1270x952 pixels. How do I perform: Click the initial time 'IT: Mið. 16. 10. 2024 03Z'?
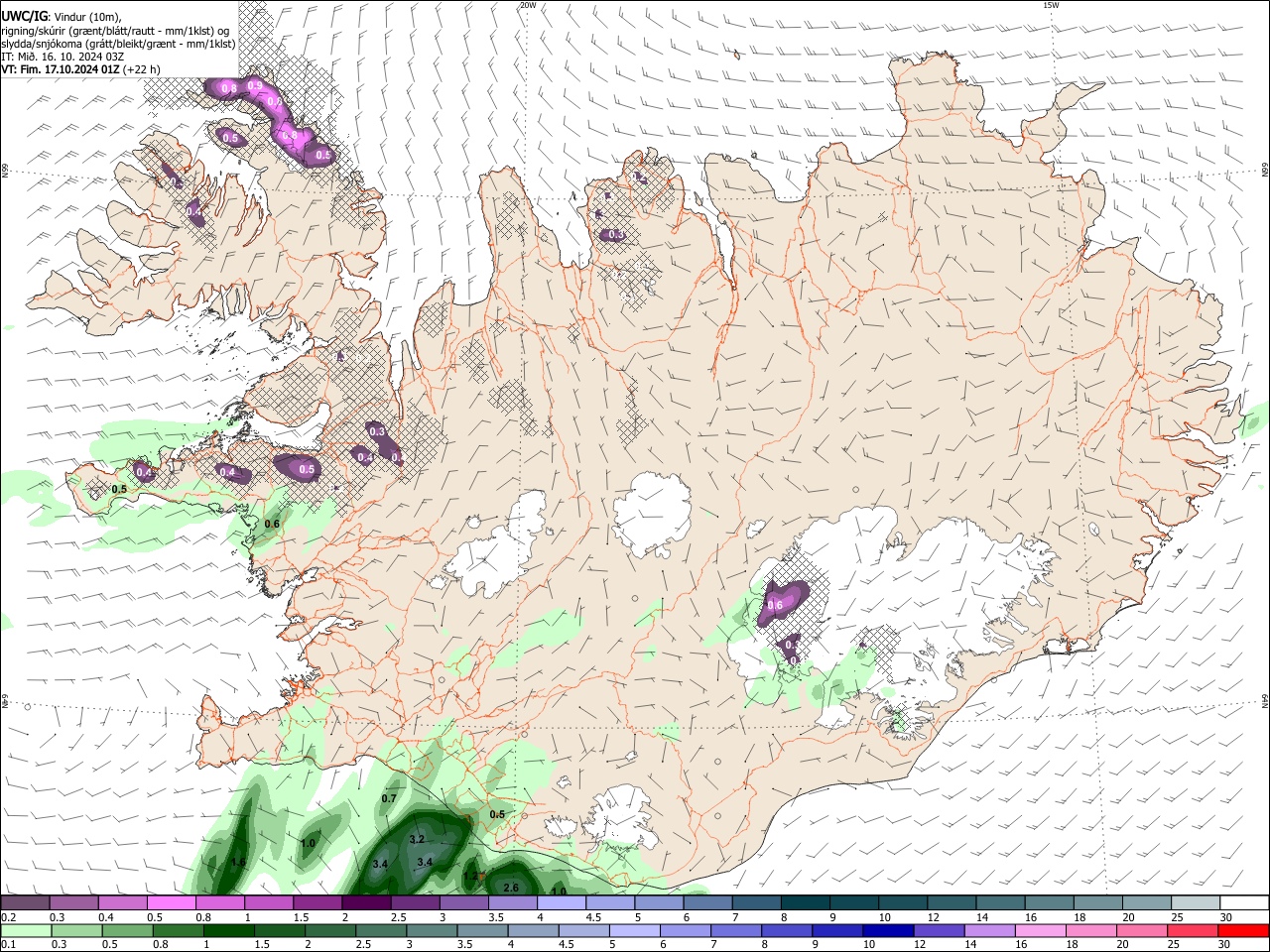click(x=63, y=57)
